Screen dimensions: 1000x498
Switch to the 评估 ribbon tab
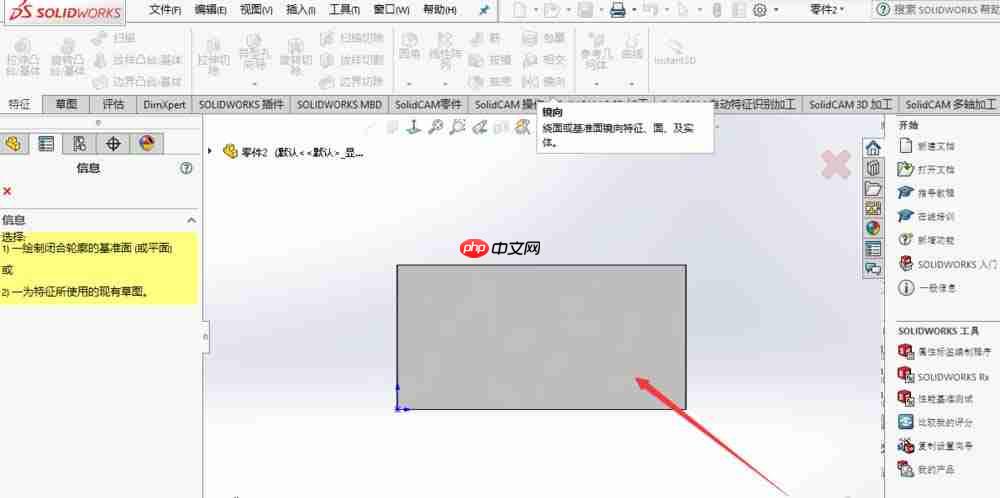[x=114, y=105]
